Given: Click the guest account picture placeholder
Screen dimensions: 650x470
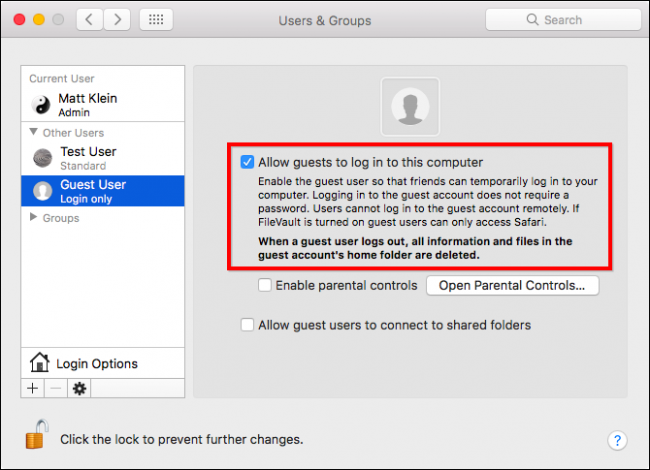Looking at the screenshot, I should (x=410, y=107).
